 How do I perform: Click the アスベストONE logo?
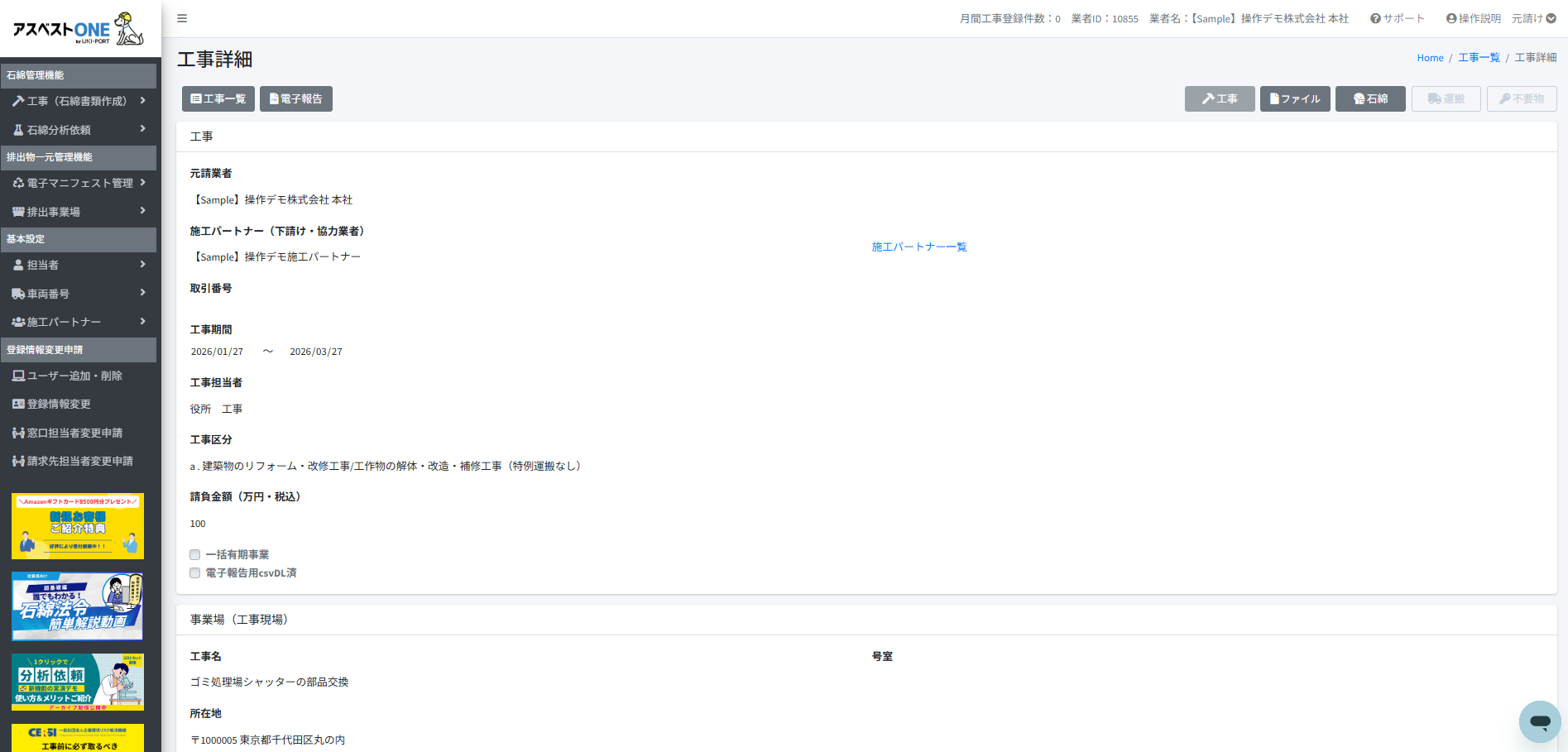[79, 30]
